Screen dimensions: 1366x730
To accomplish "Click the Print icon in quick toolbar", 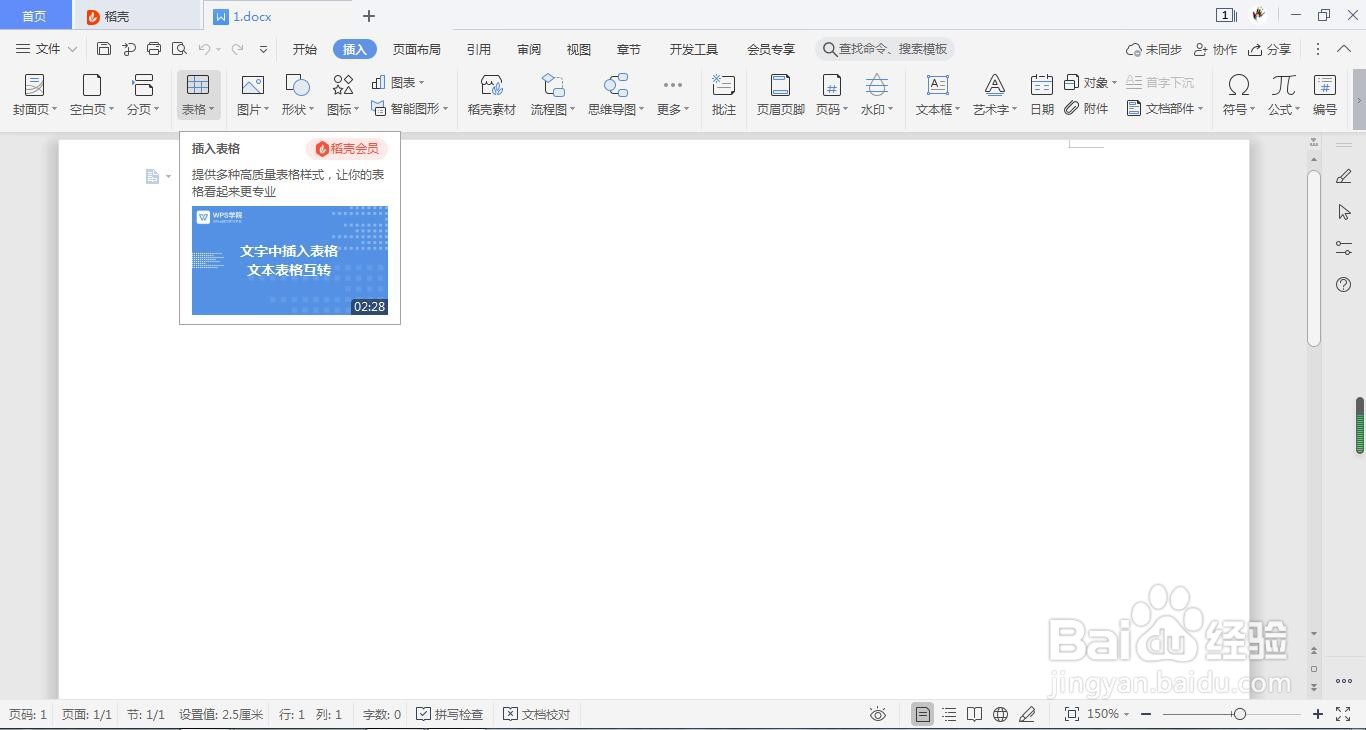I will click(154, 49).
